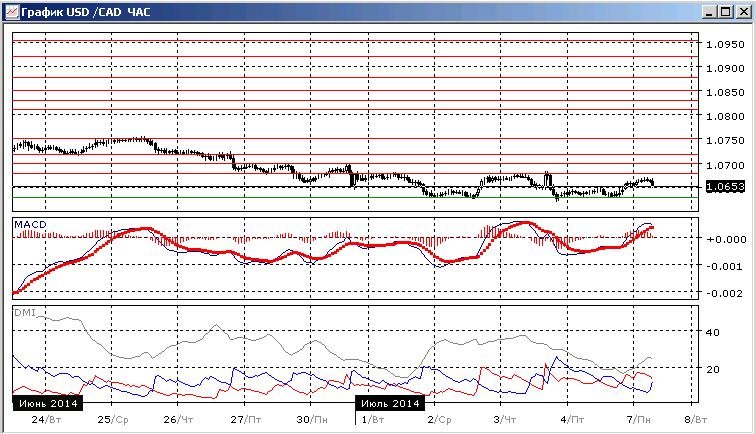Screen dimensions: 756x434
Task: Click the Июнь 2014 month marker
Action: [x=48, y=403]
